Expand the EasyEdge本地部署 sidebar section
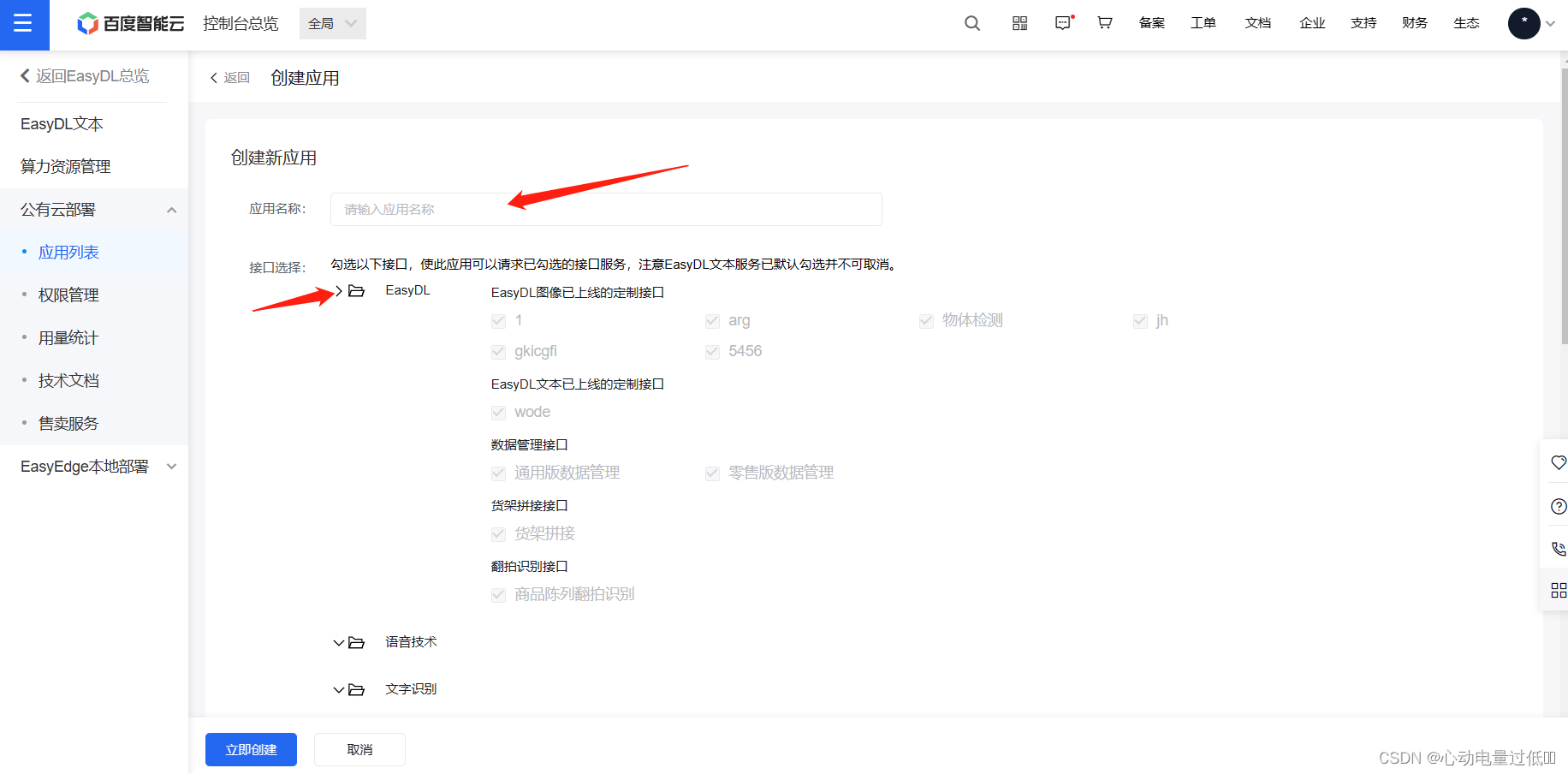The height and width of the screenshot is (774, 1568). (x=171, y=467)
